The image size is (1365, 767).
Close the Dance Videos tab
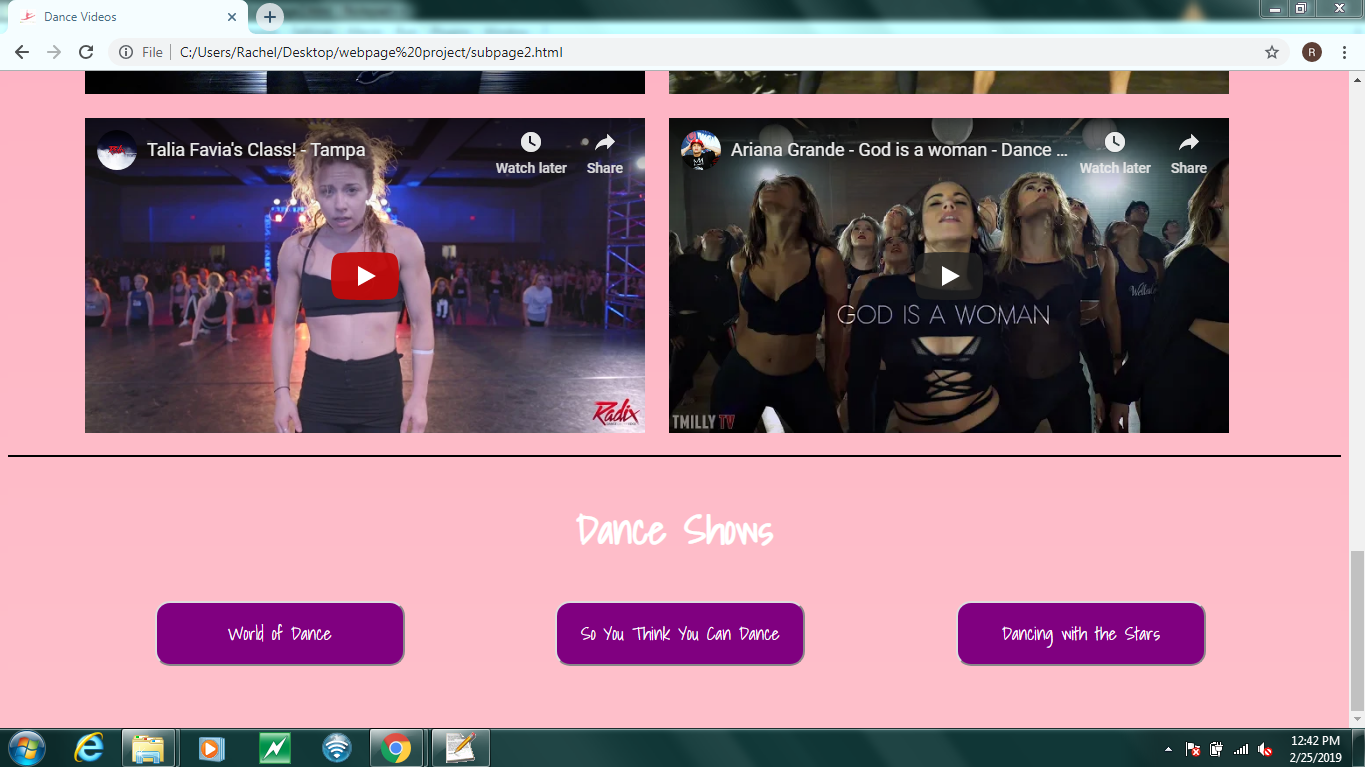(x=232, y=17)
